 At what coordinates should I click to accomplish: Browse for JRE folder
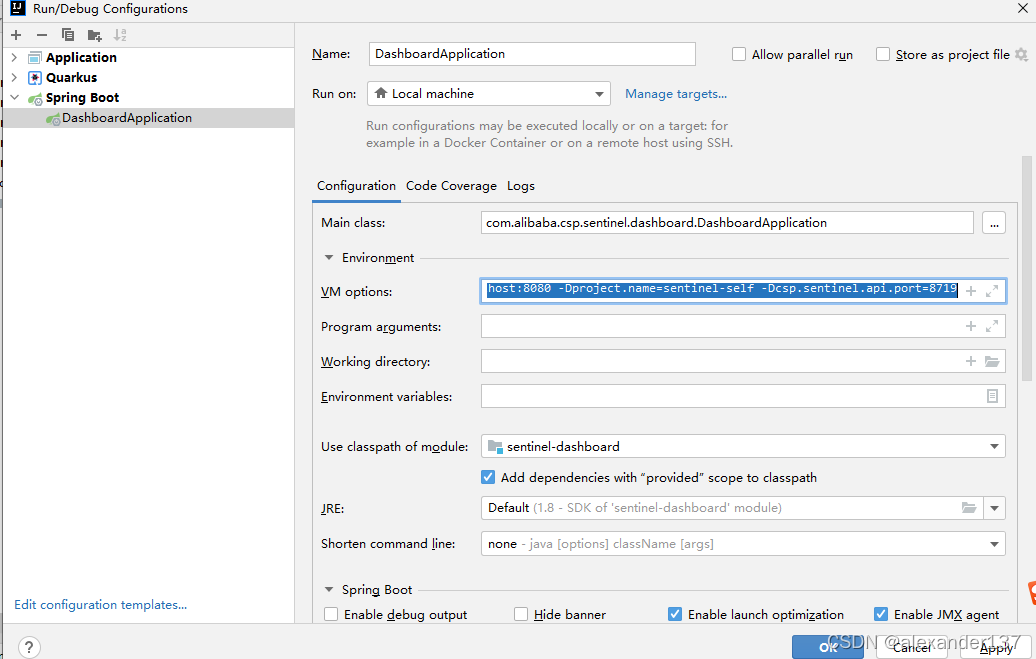pyautogui.click(x=969, y=508)
